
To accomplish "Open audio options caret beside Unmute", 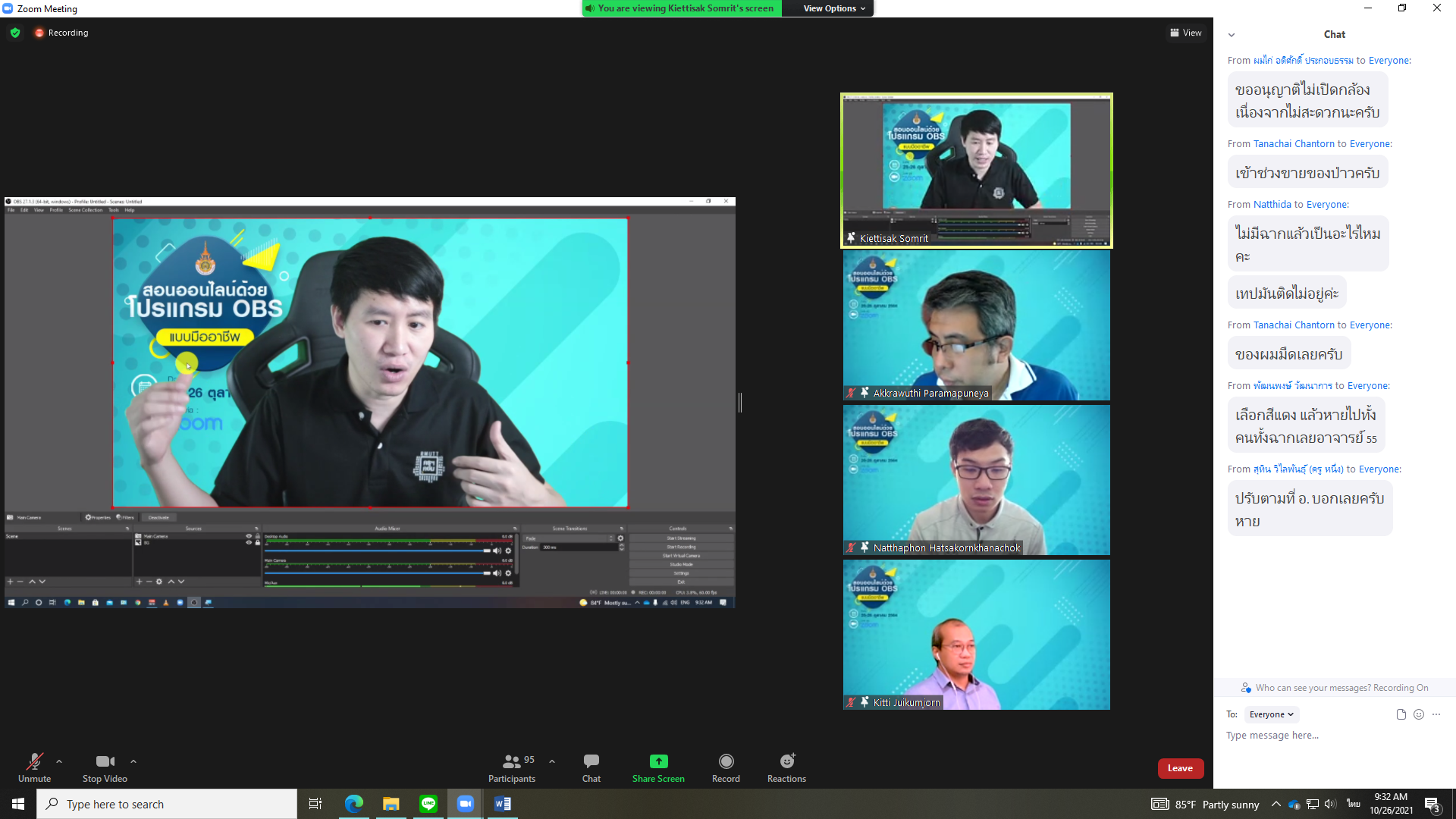I will pos(59,761).
